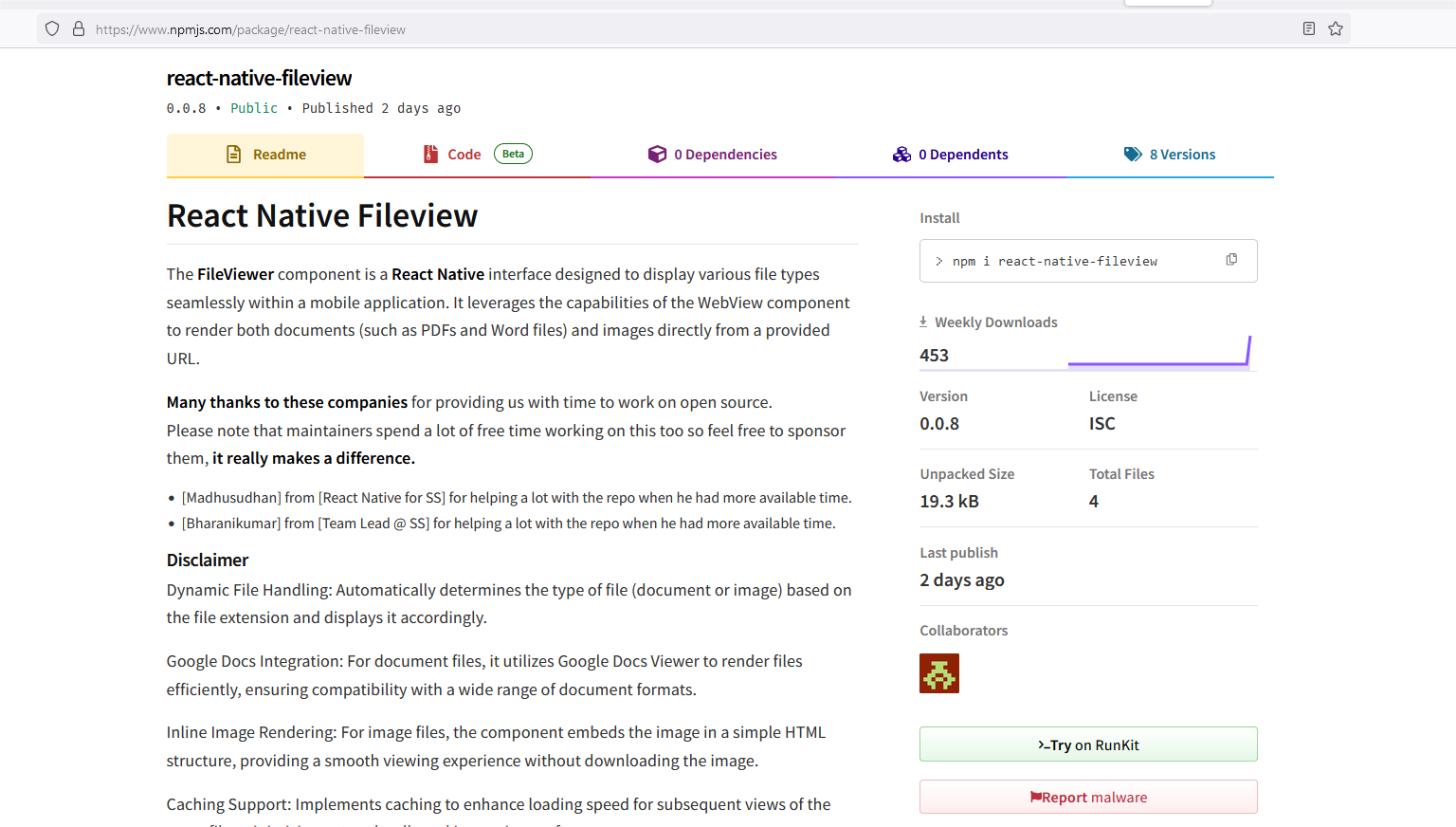Toggle reader view icon in address bar
Image resolution: width=1456 pixels, height=827 pixels.
[x=1309, y=29]
